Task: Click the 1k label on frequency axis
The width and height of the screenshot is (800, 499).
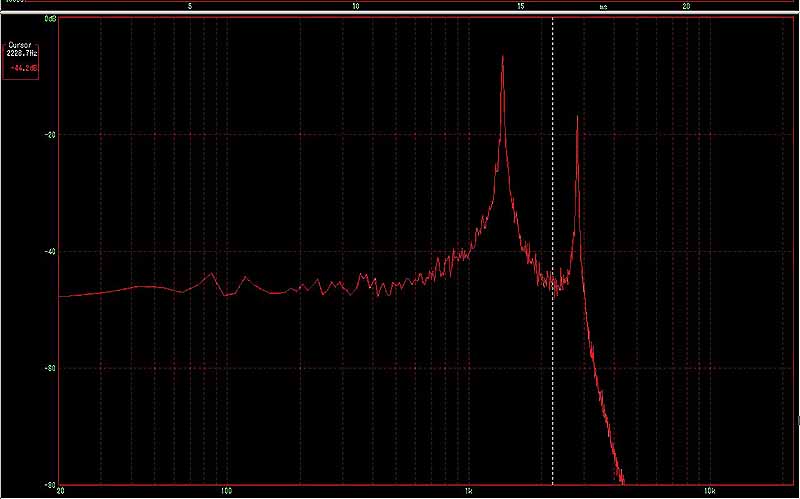Action: (x=469, y=491)
